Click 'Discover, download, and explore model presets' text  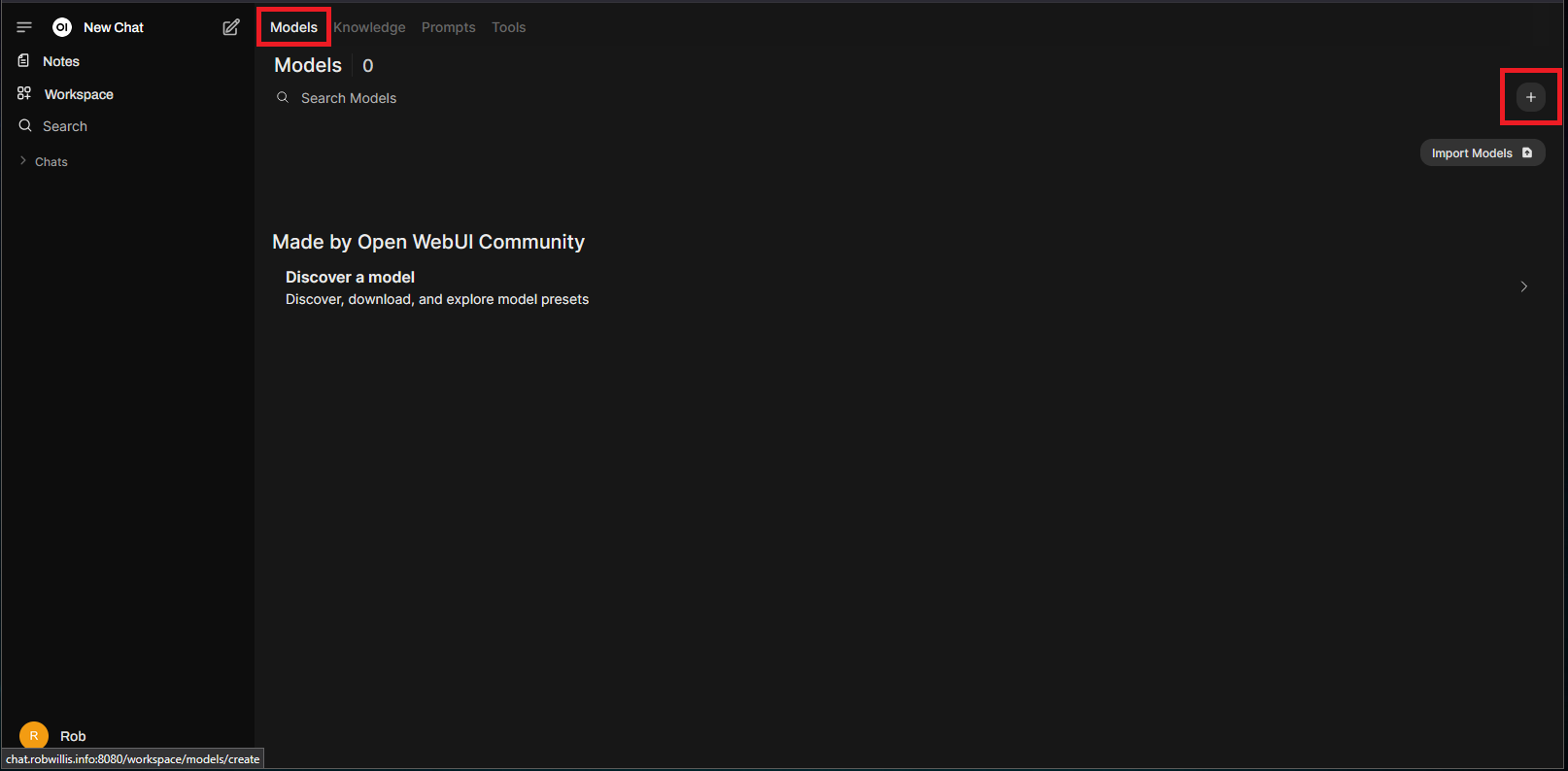point(437,299)
